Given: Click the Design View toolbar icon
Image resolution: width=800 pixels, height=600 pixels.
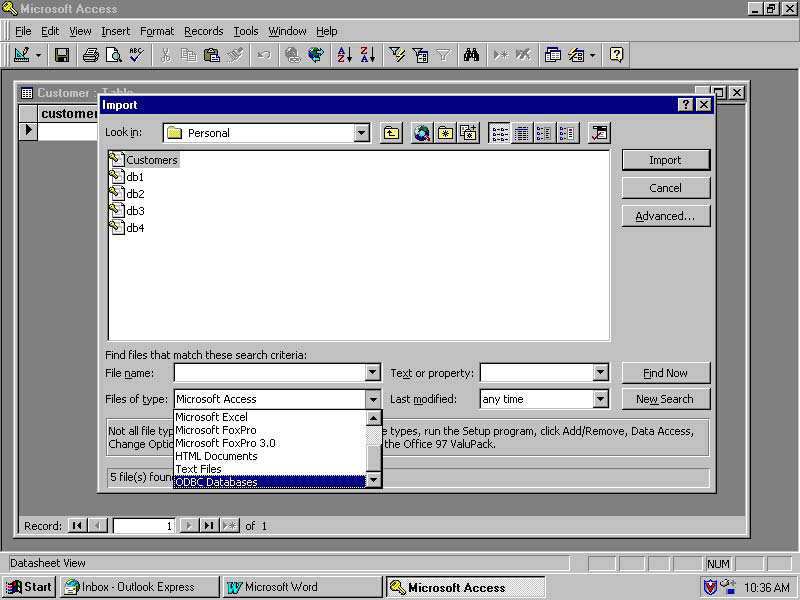Looking at the screenshot, I should tap(22, 55).
